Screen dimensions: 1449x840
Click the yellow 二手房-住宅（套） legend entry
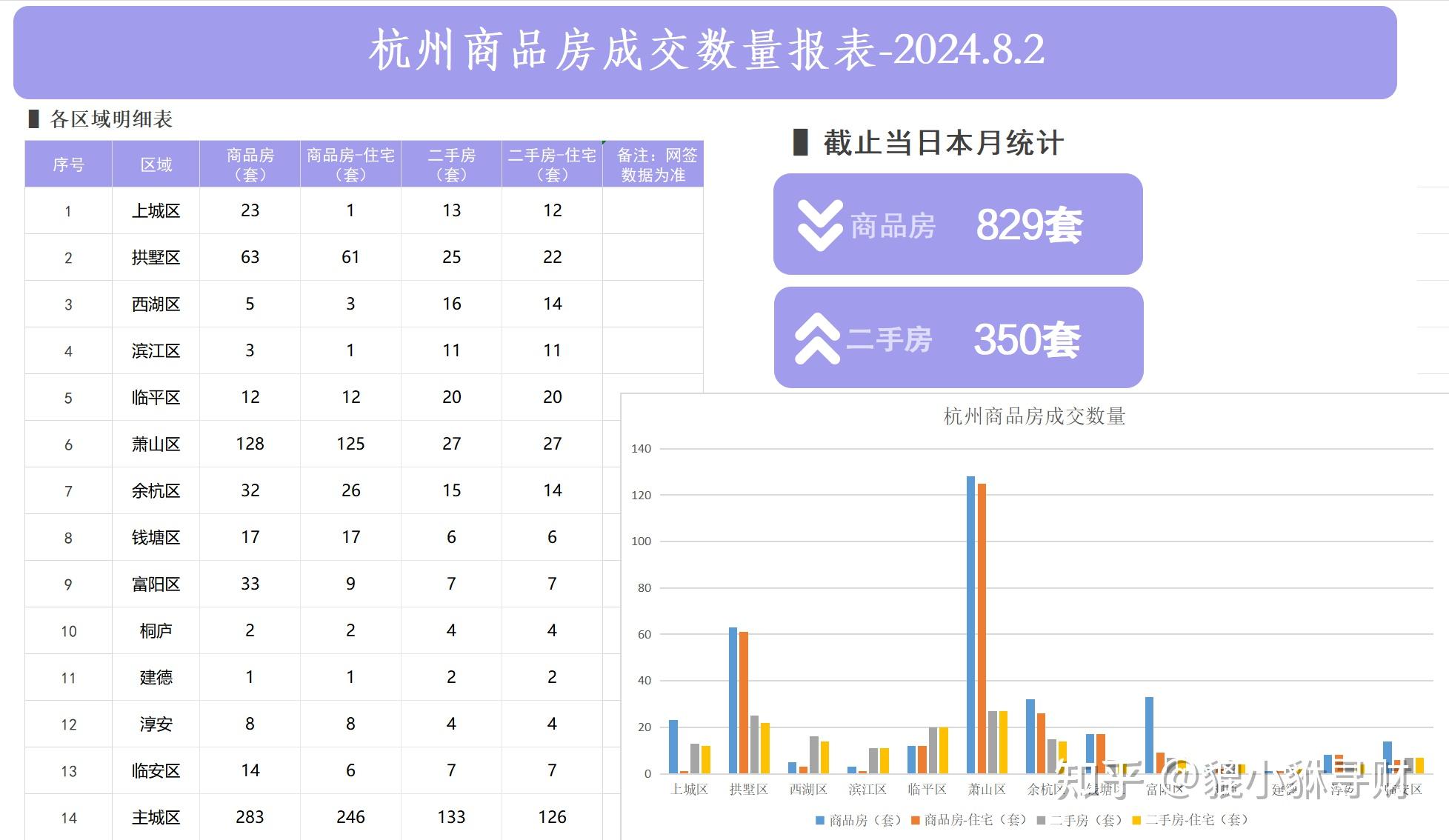click(1191, 820)
